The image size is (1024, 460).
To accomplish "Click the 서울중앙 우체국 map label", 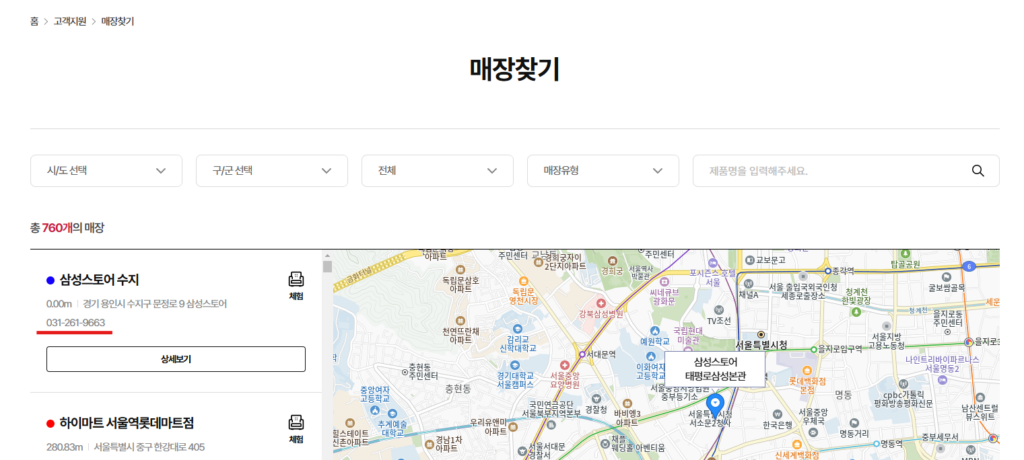I will (814, 416).
